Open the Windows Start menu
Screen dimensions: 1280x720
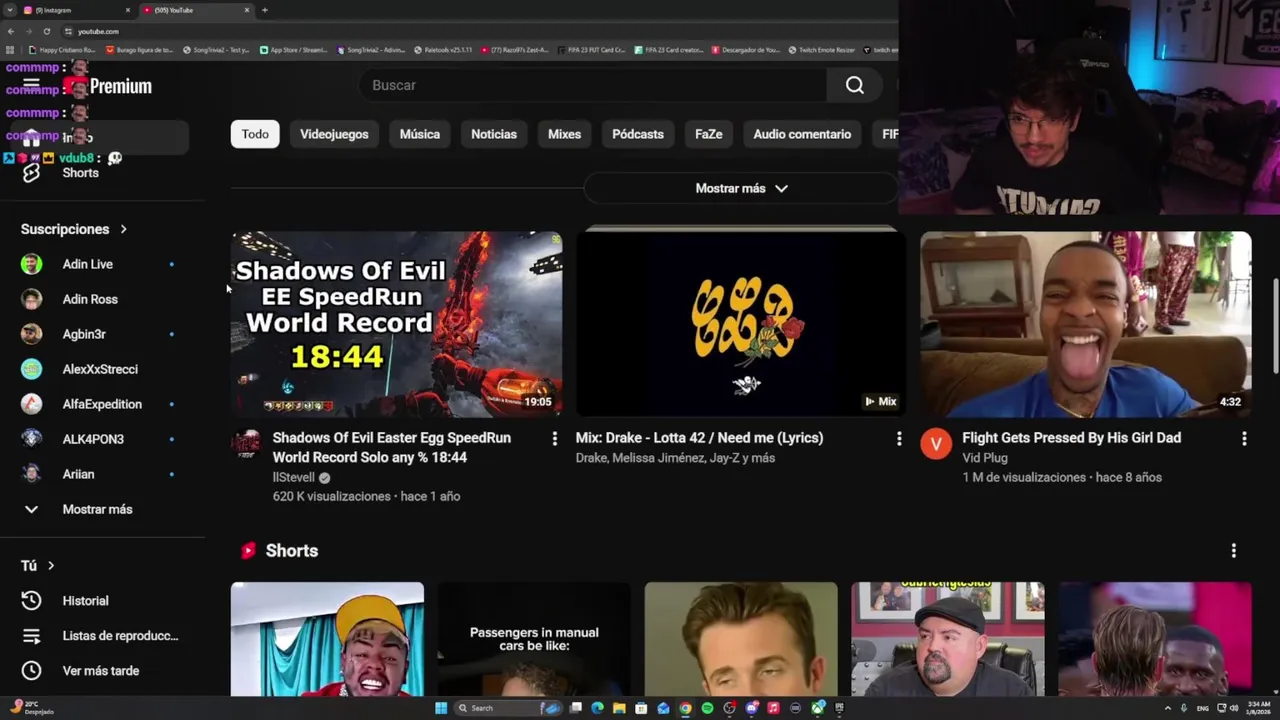(441, 708)
